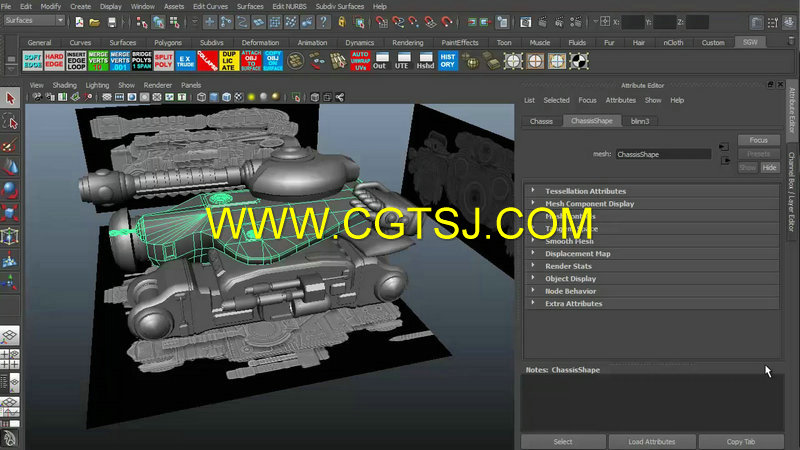Toggle textured display checker icon in viewport
The height and width of the screenshot is (450, 800).
[239, 97]
